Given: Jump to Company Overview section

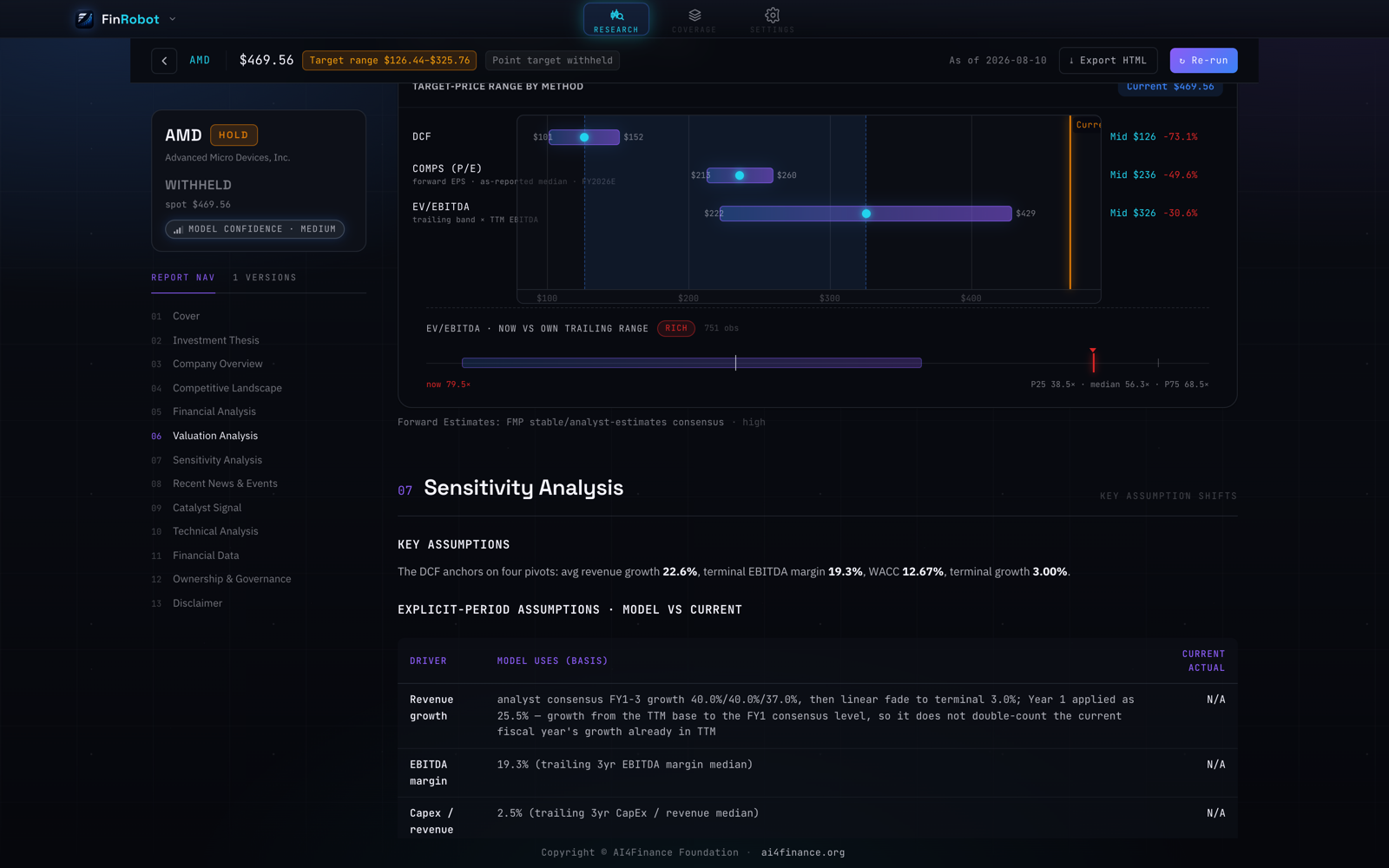Looking at the screenshot, I should tap(217, 364).
